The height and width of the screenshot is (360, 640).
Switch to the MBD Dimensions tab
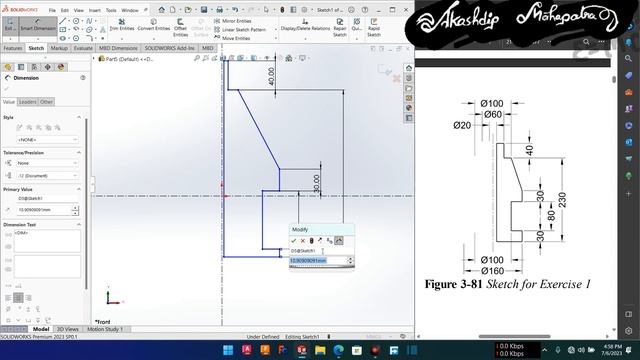[118, 48]
